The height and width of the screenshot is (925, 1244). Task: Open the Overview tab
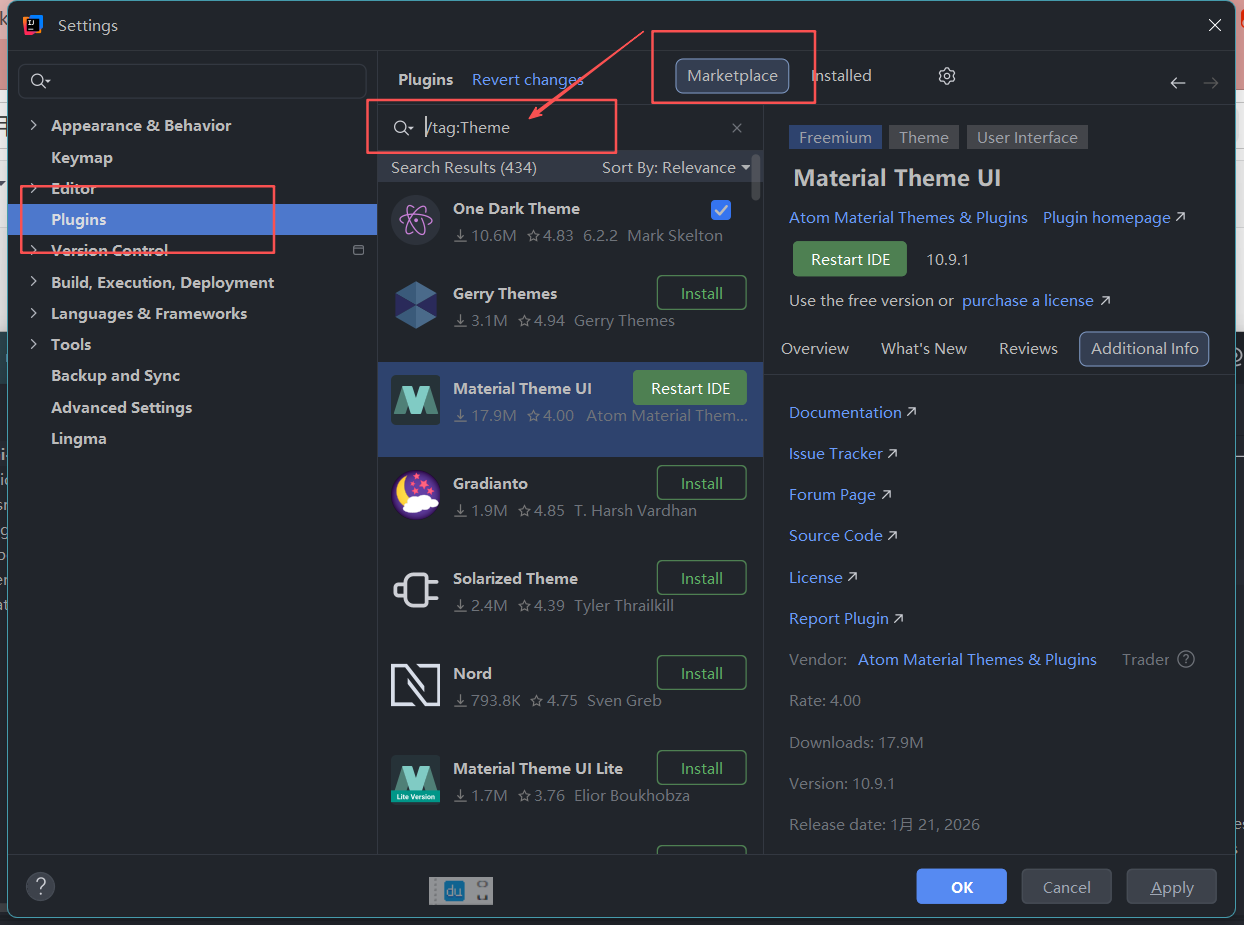pyautogui.click(x=815, y=349)
